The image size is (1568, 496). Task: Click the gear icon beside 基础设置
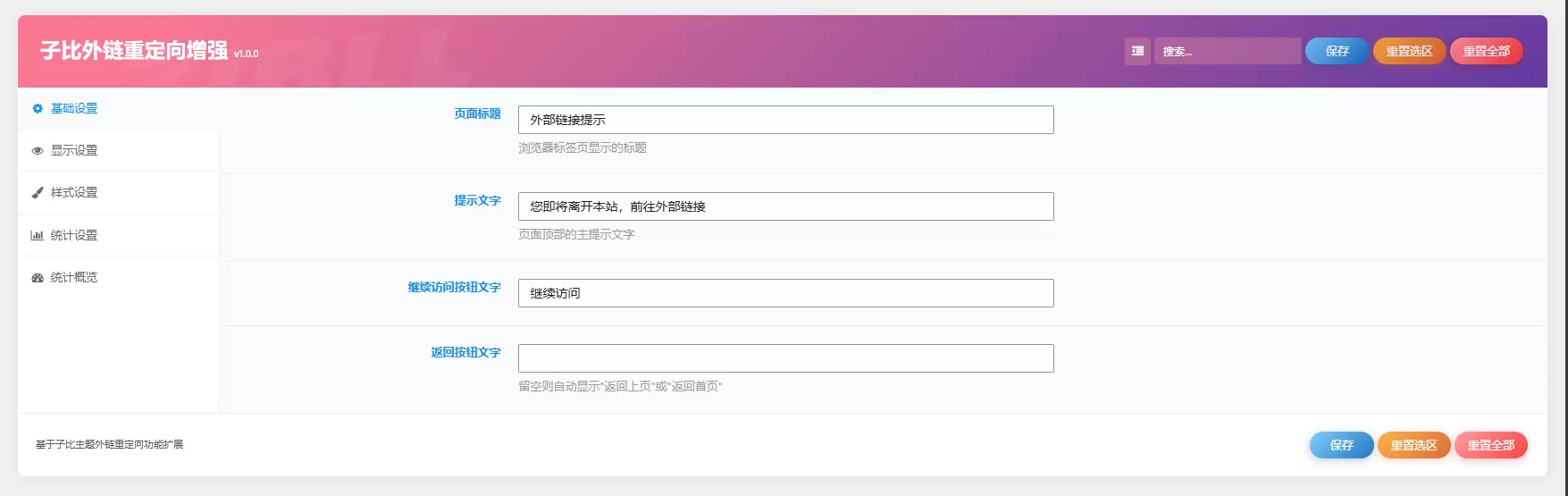coord(38,109)
